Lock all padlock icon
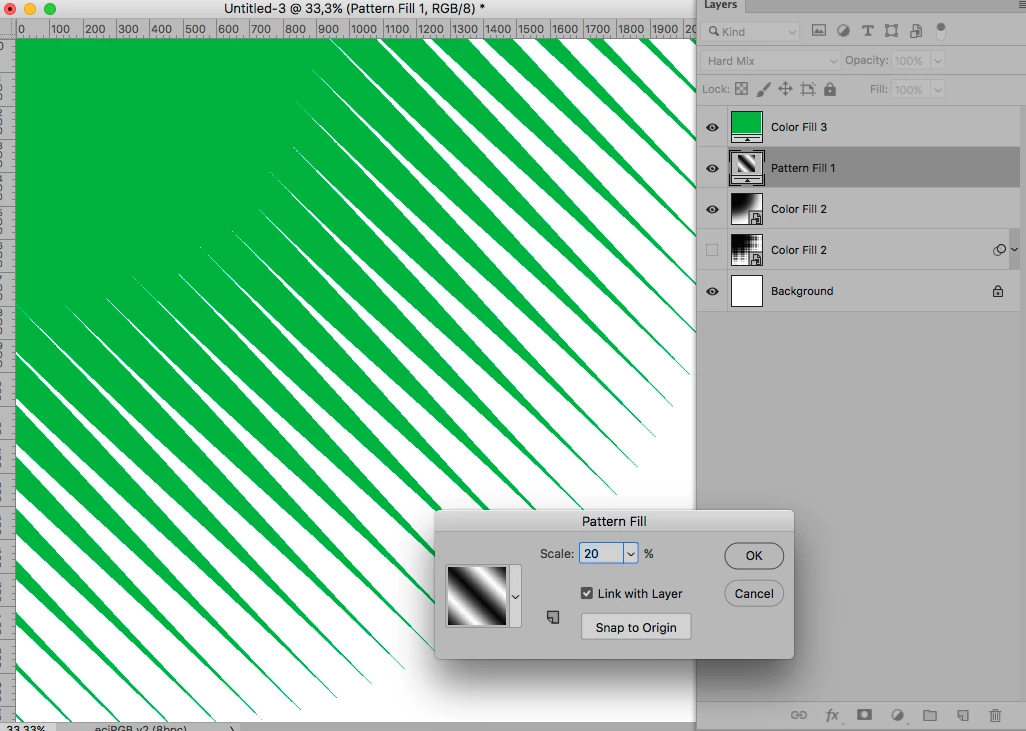 [830, 89]
